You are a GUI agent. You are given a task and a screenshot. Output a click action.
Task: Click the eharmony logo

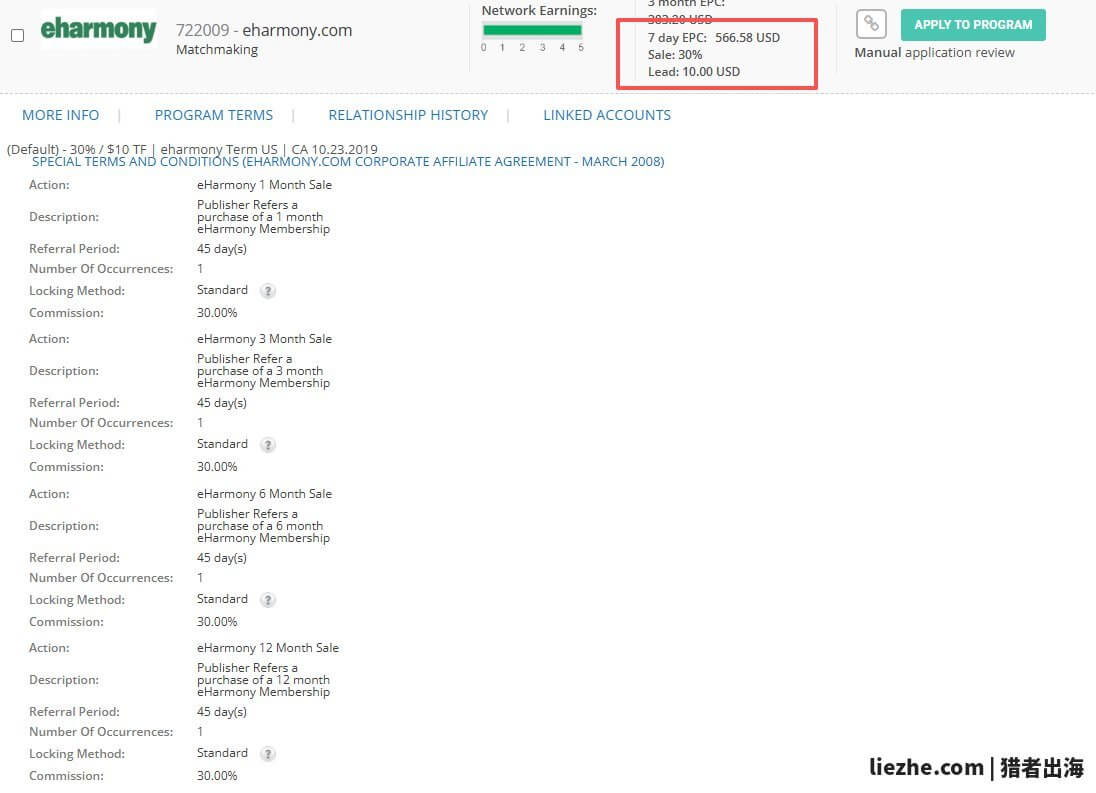[99, 29]
